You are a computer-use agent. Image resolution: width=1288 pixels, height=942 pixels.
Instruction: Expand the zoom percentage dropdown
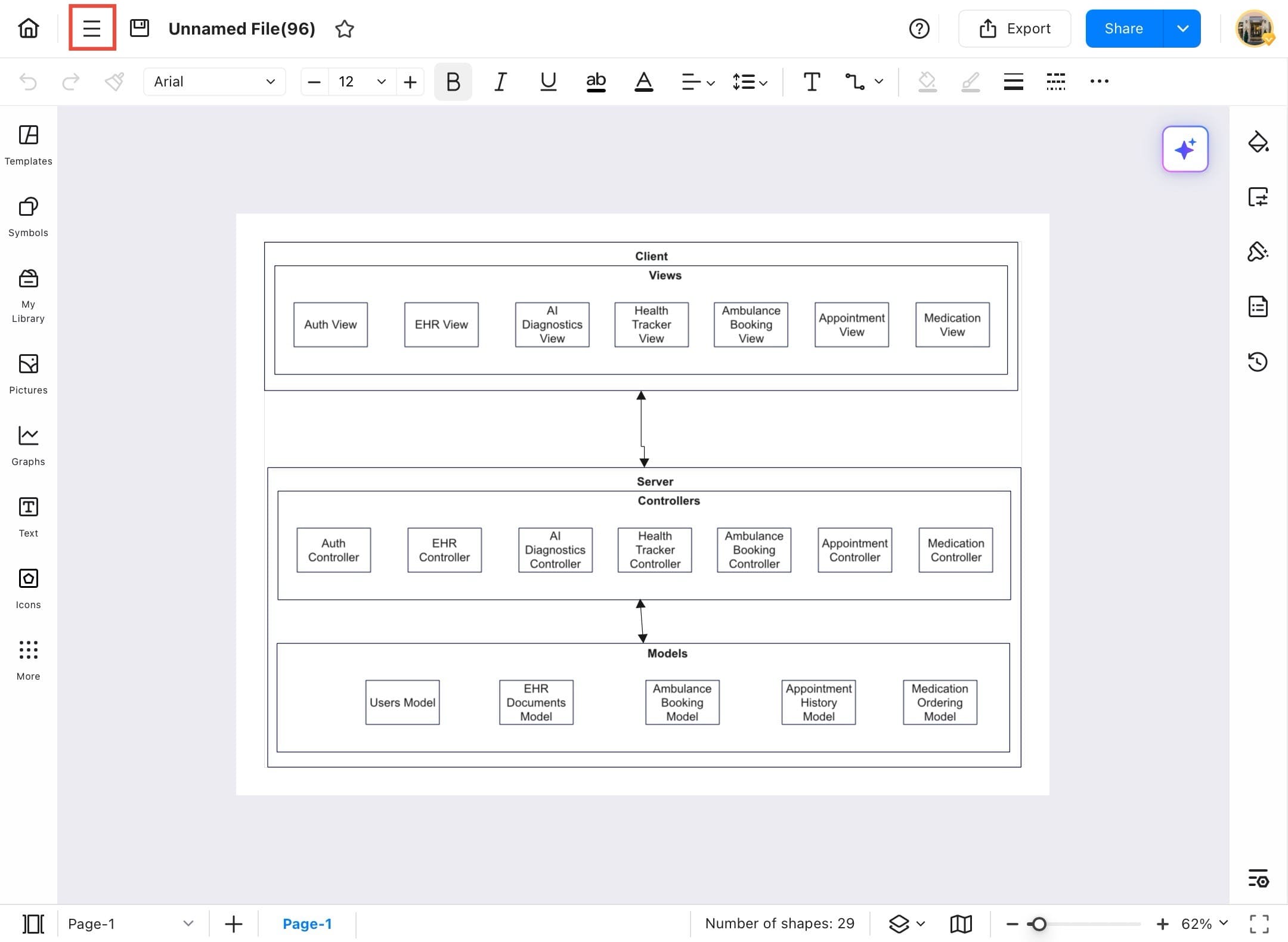(x=1224, y=923)
